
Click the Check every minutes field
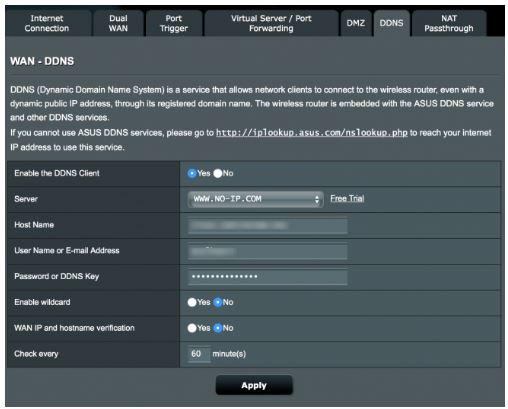(x=199, y=354)
